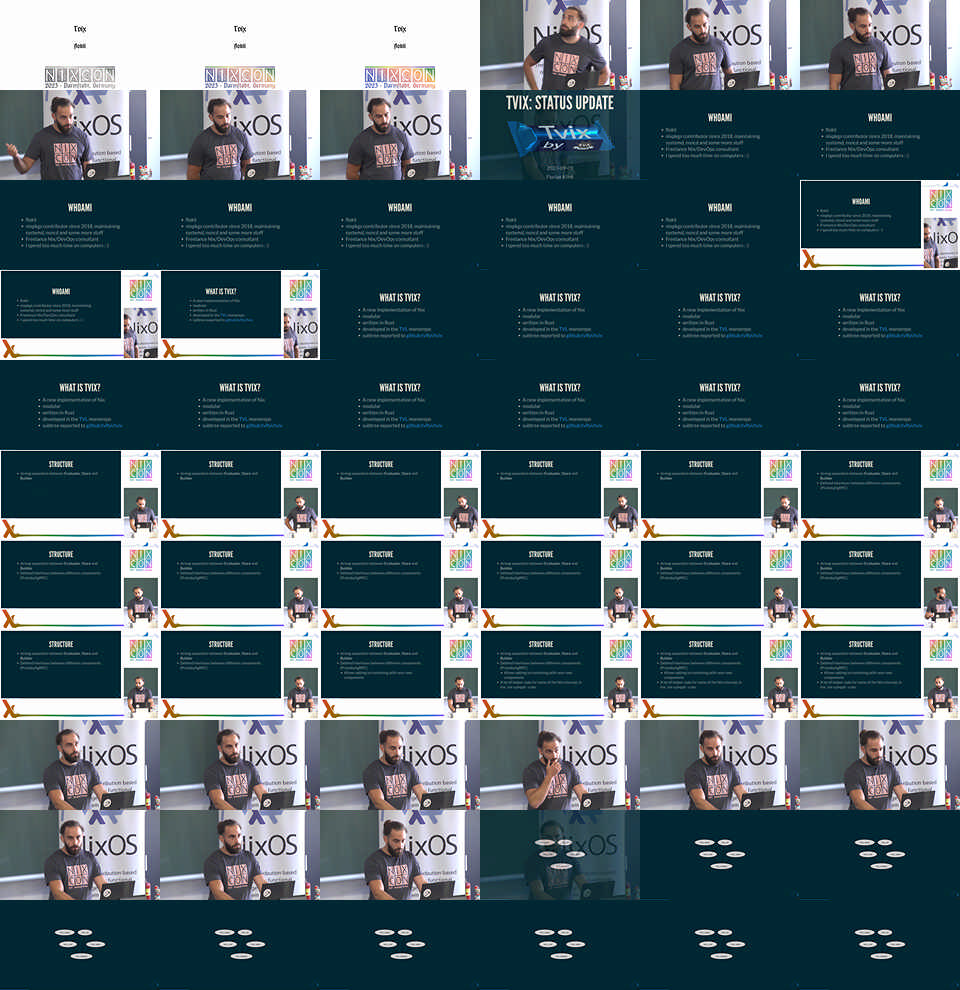Select the half-colored NixCon logo intro frame
The width and height of the screenshot is (960, 990).
point(240,45)
